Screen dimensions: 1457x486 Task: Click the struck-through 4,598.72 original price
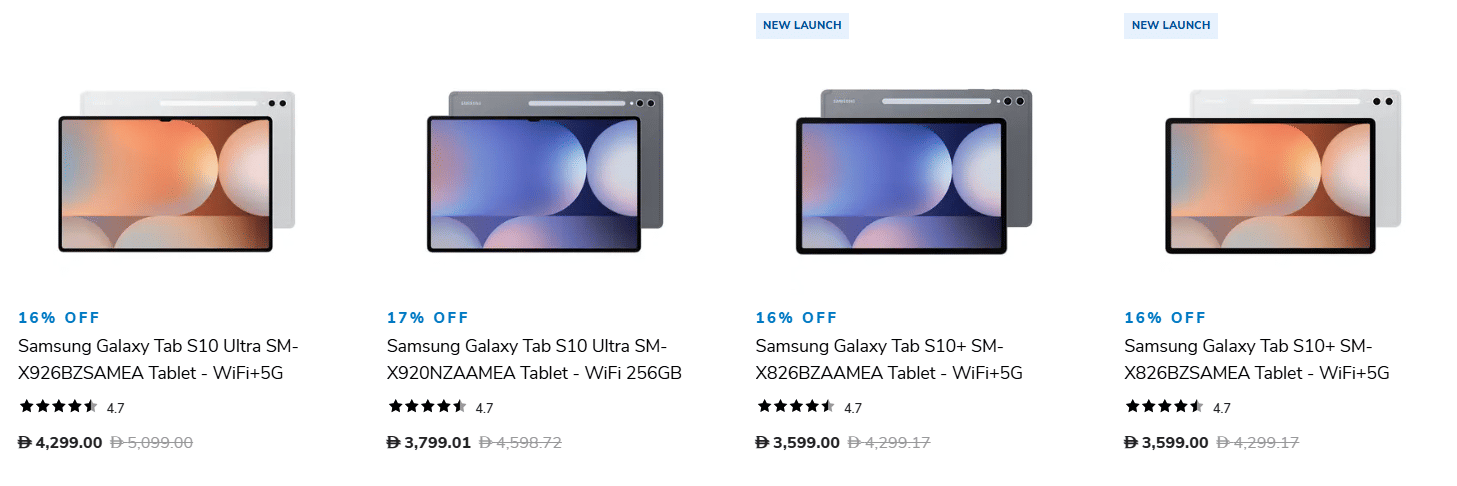click(x=520, y=442)
